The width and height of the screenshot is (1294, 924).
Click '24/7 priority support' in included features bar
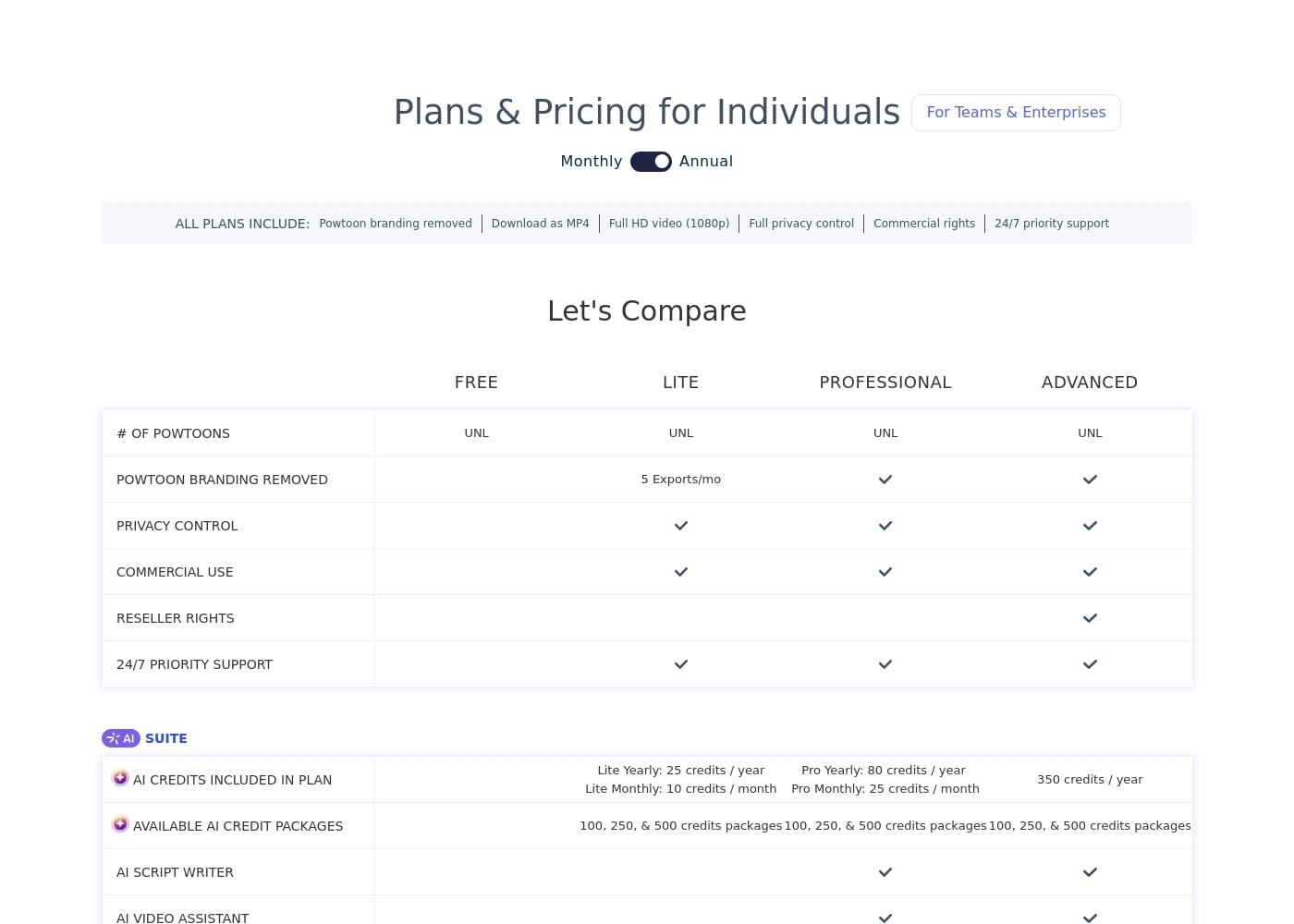point(1052,224)
